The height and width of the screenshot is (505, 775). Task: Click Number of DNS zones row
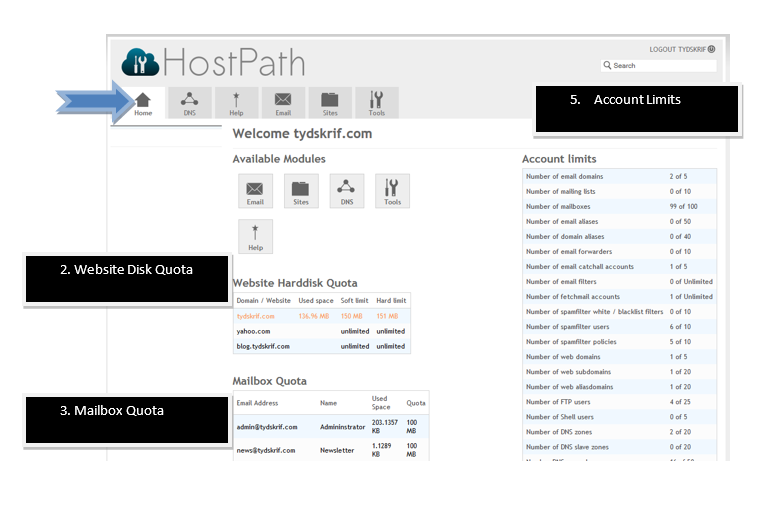click(x=619, y=432)
